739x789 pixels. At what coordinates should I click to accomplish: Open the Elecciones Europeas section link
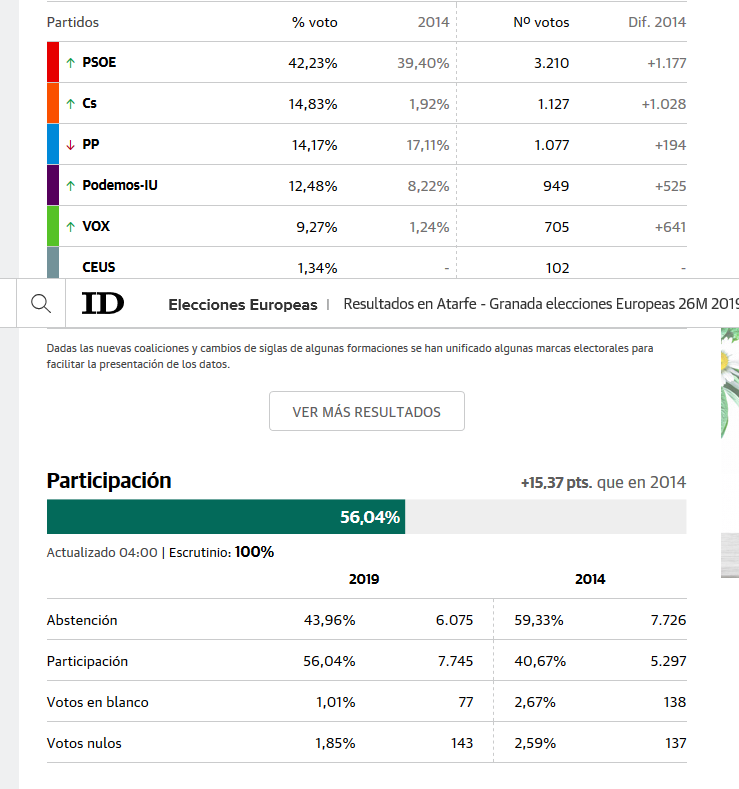[x=242, y=304]
